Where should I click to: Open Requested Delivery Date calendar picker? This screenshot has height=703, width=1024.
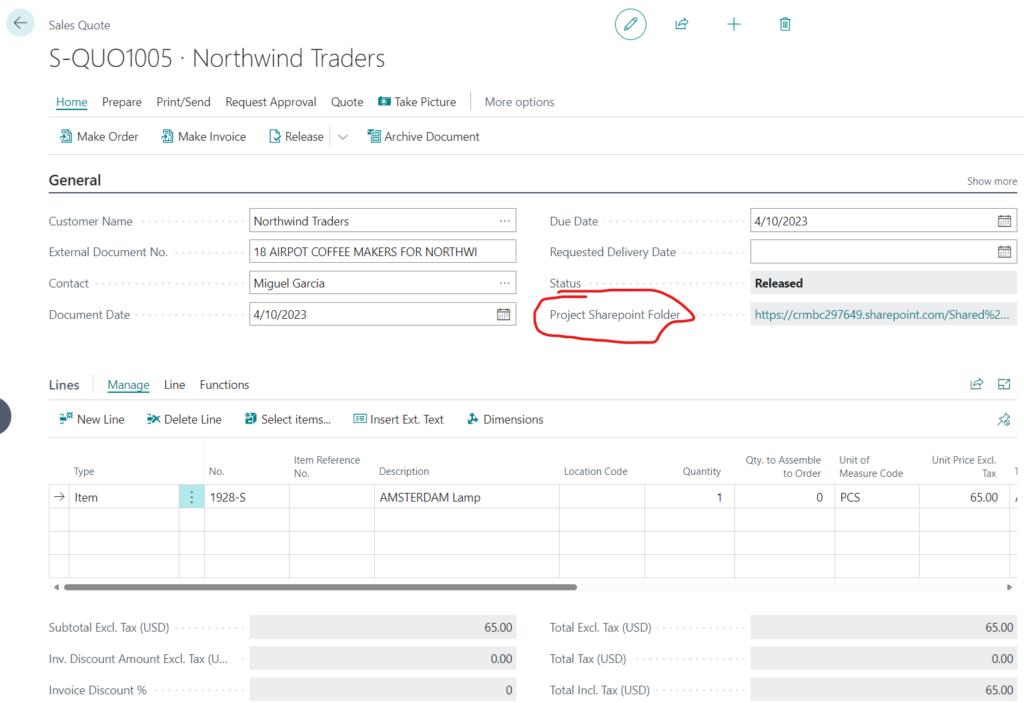click(1004, 252)
